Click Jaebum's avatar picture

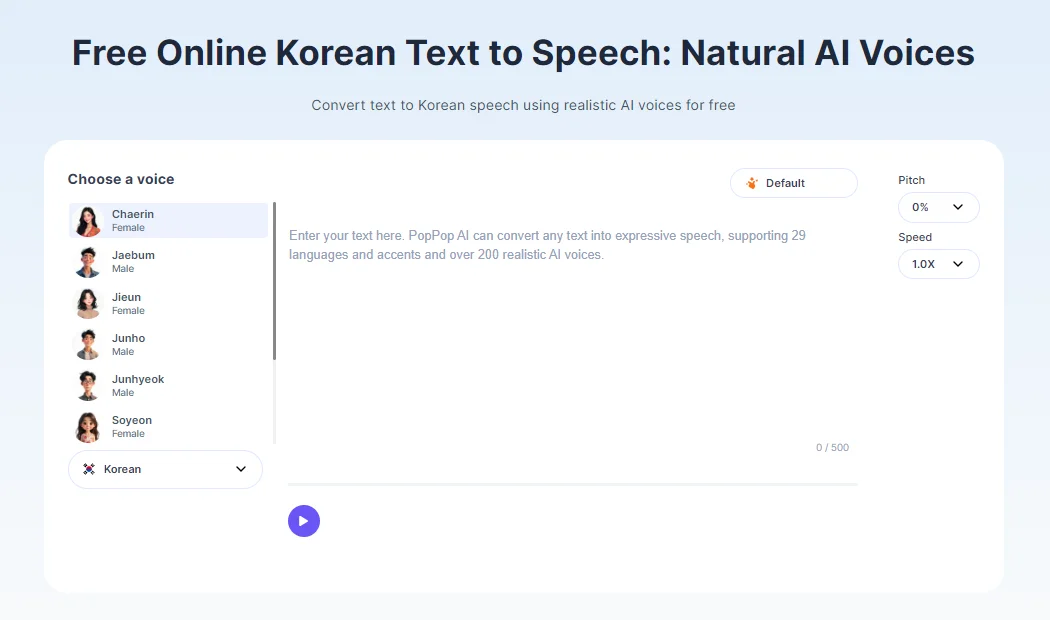[x=89, y=262]
